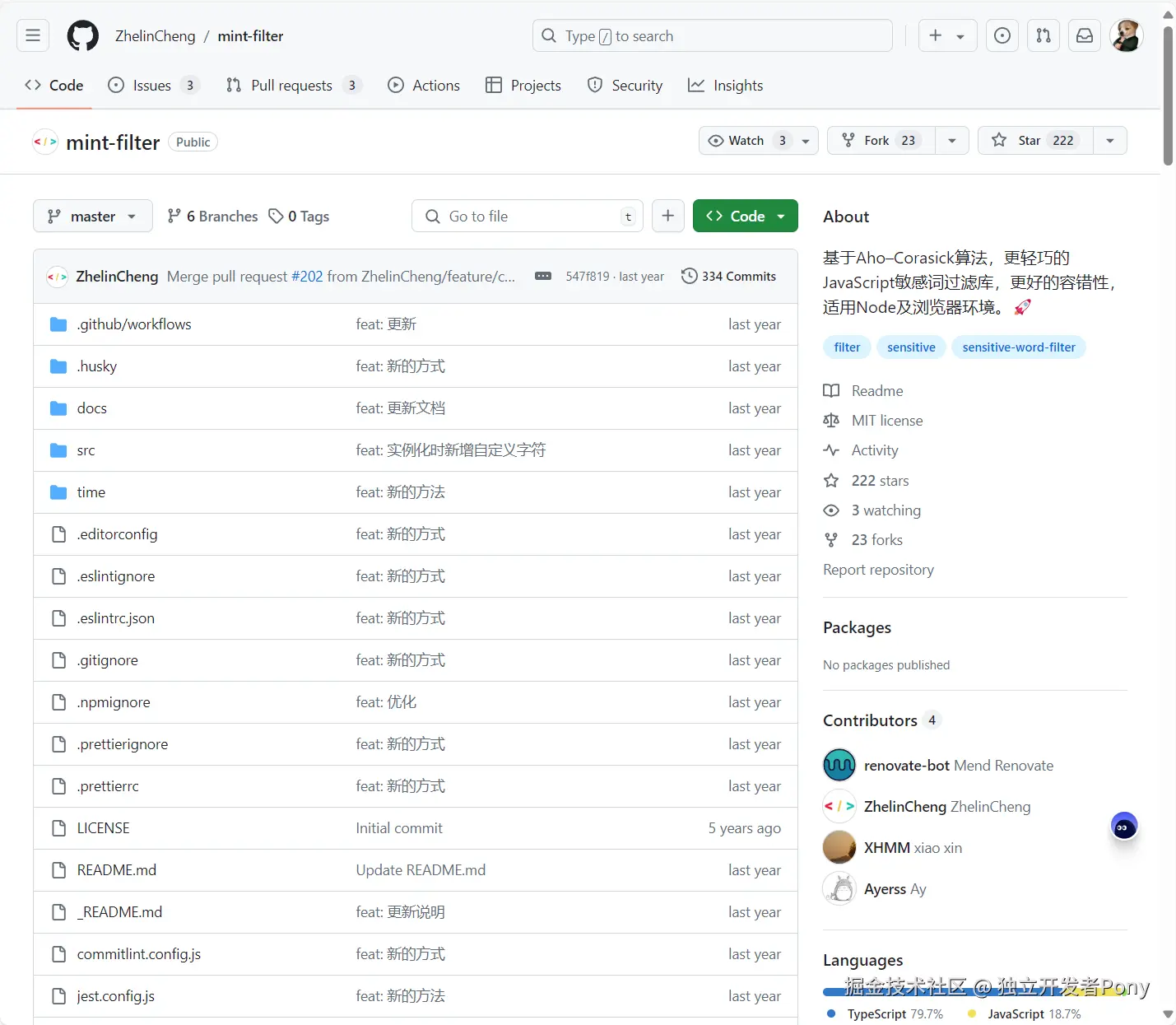Open the hamburger navigation menu

tap(33, 35)
